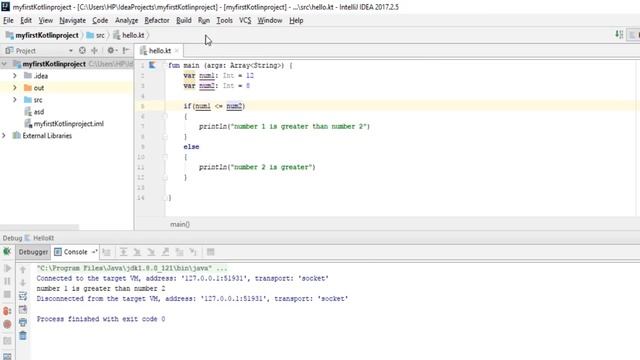640x360 pixels.
Task: Open the Help menu
Action: [296, 20]
